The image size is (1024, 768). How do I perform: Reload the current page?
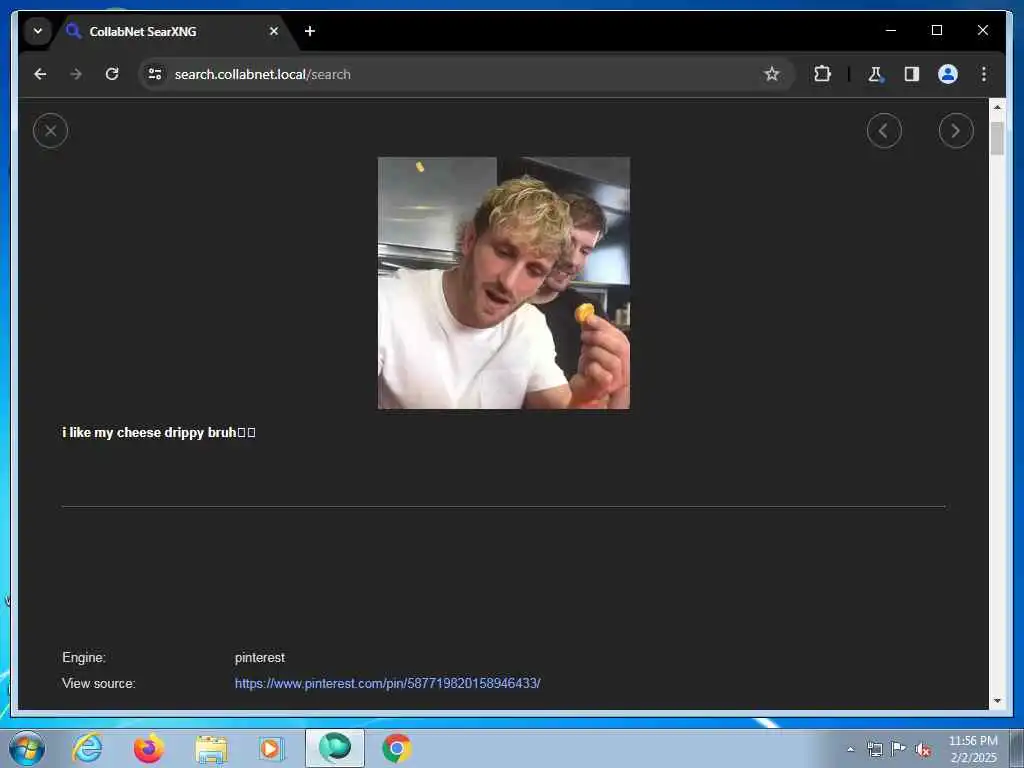(112, 74)
